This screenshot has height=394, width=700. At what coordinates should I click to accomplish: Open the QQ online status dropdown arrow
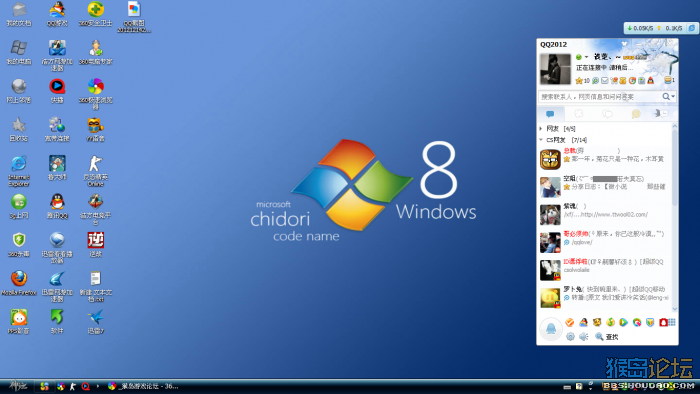586,57
